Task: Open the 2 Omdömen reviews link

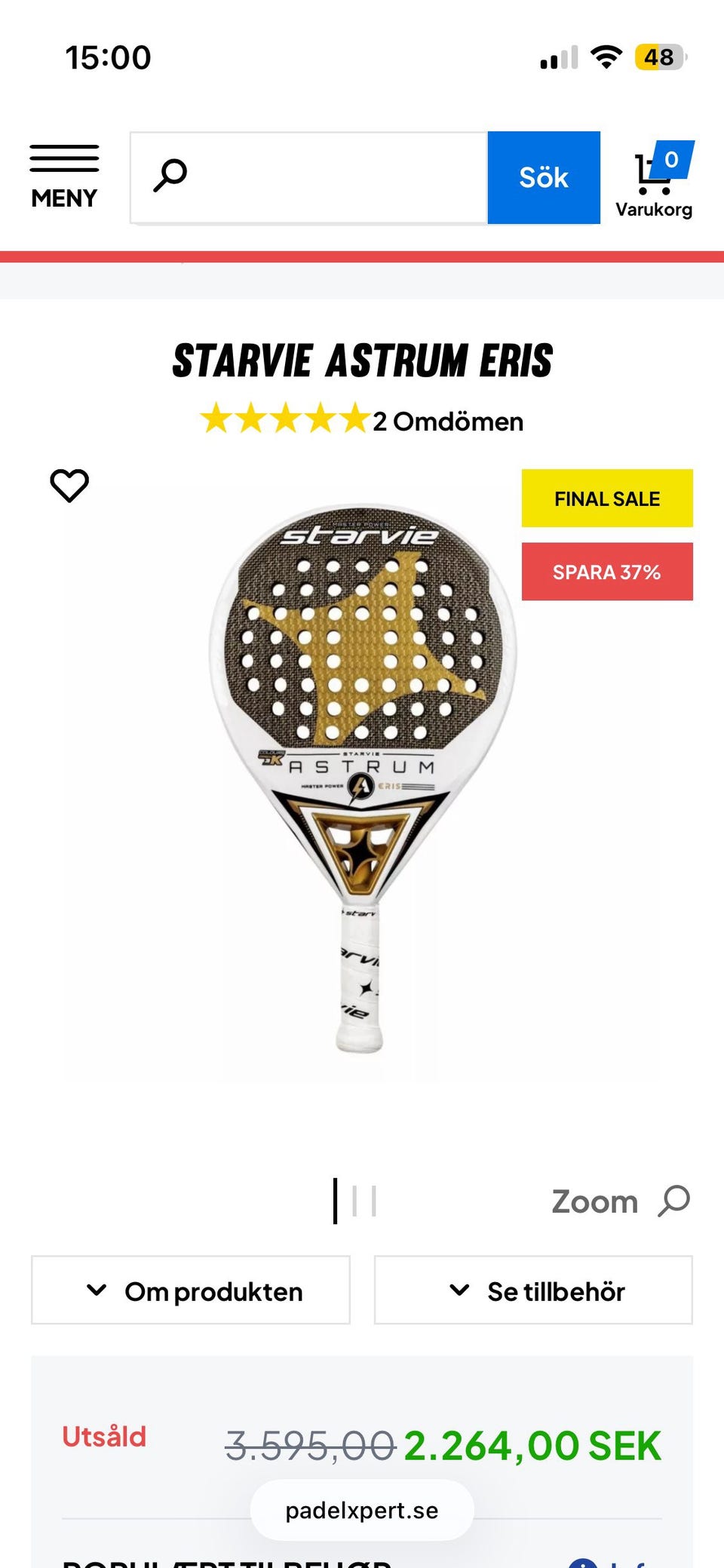Action: (x=448, y=421)
